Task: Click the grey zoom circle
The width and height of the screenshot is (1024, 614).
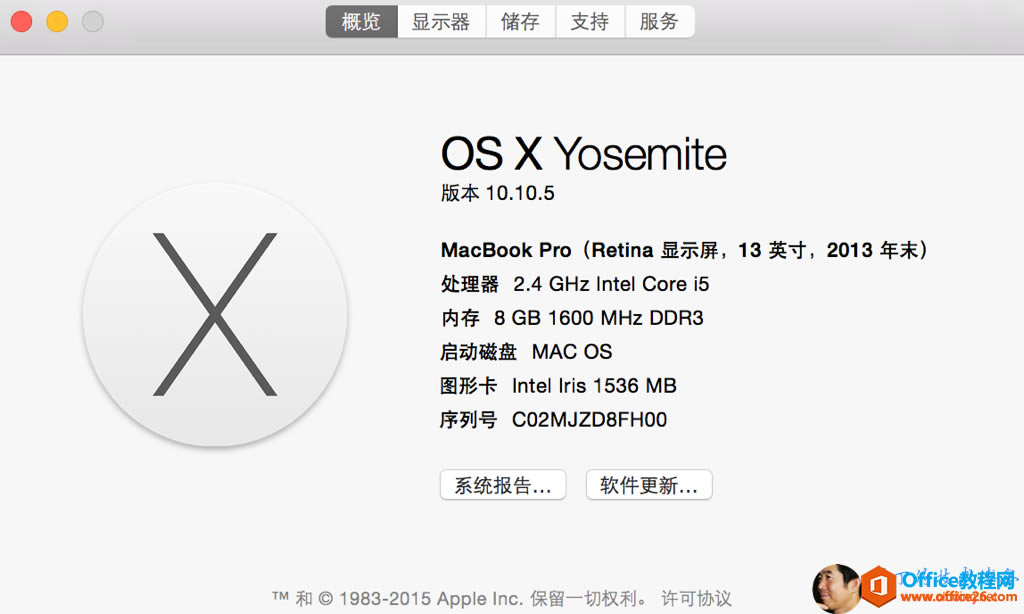Action: point(92,19)
